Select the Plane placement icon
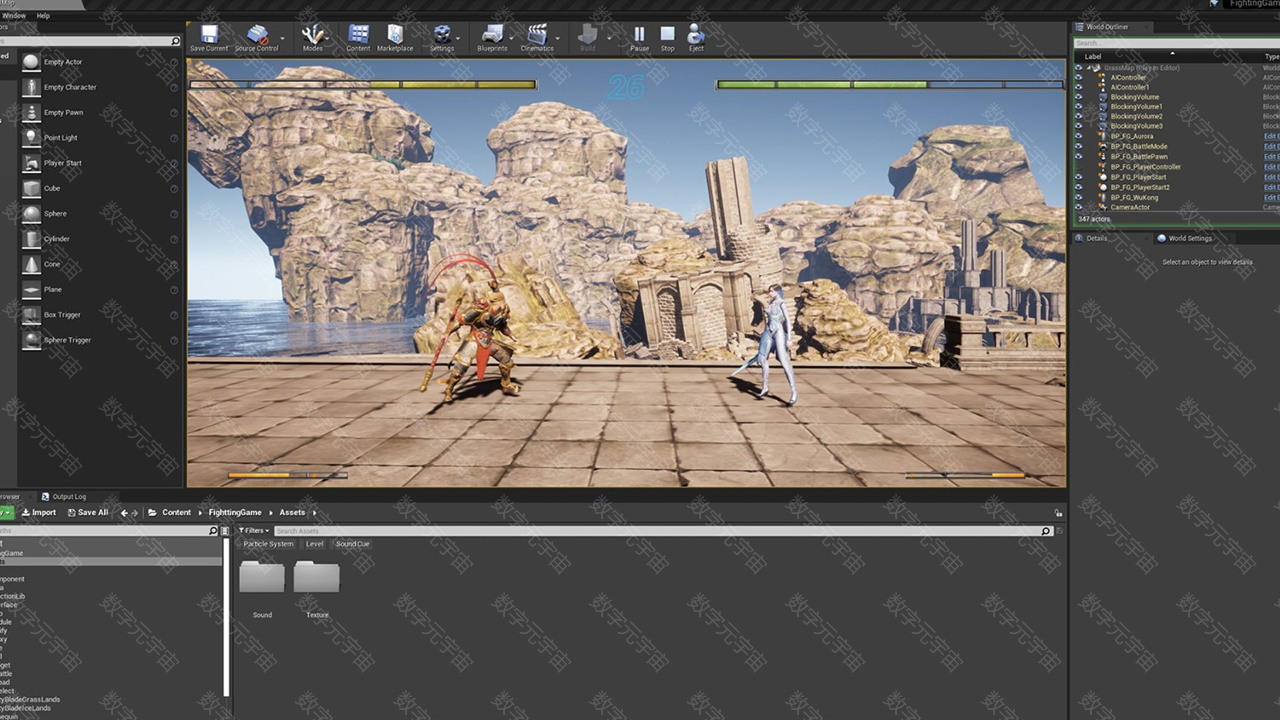 [31, 289]
